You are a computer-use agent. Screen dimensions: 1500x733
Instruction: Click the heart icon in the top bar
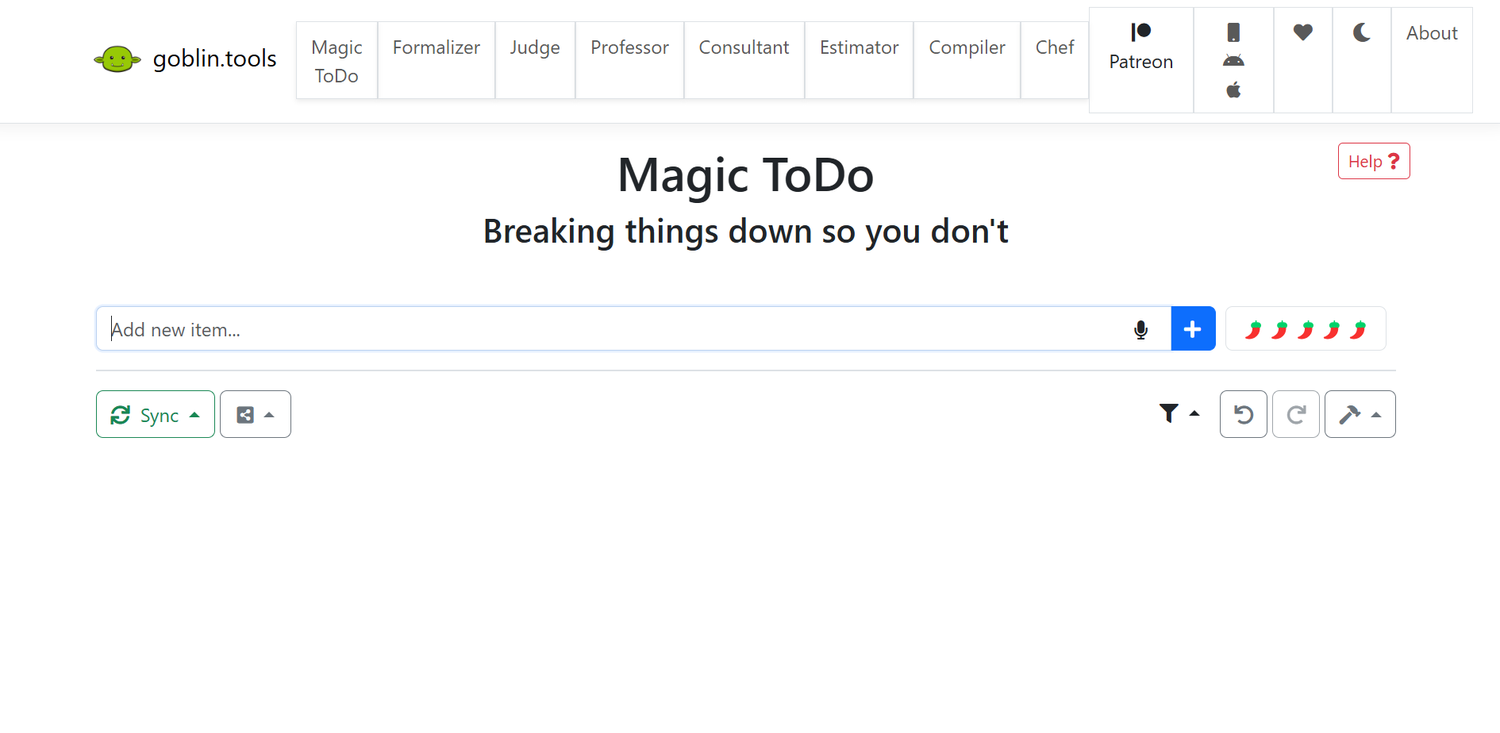click(x=1302, y=32)
